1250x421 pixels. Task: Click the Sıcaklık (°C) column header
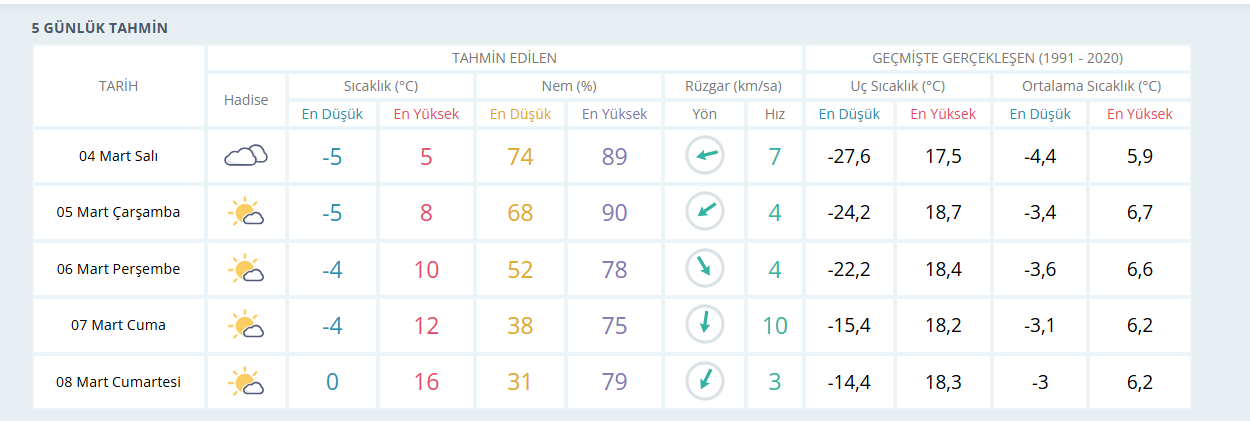click(380, 86)
